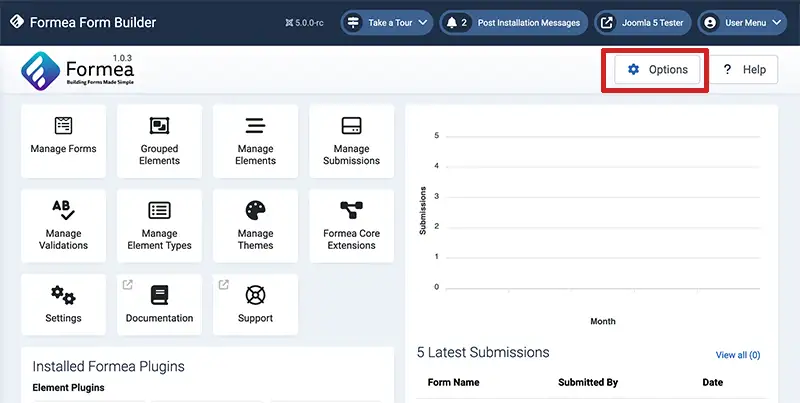
Task: Click the Formea logo in the header
Action: click(78, 71)
